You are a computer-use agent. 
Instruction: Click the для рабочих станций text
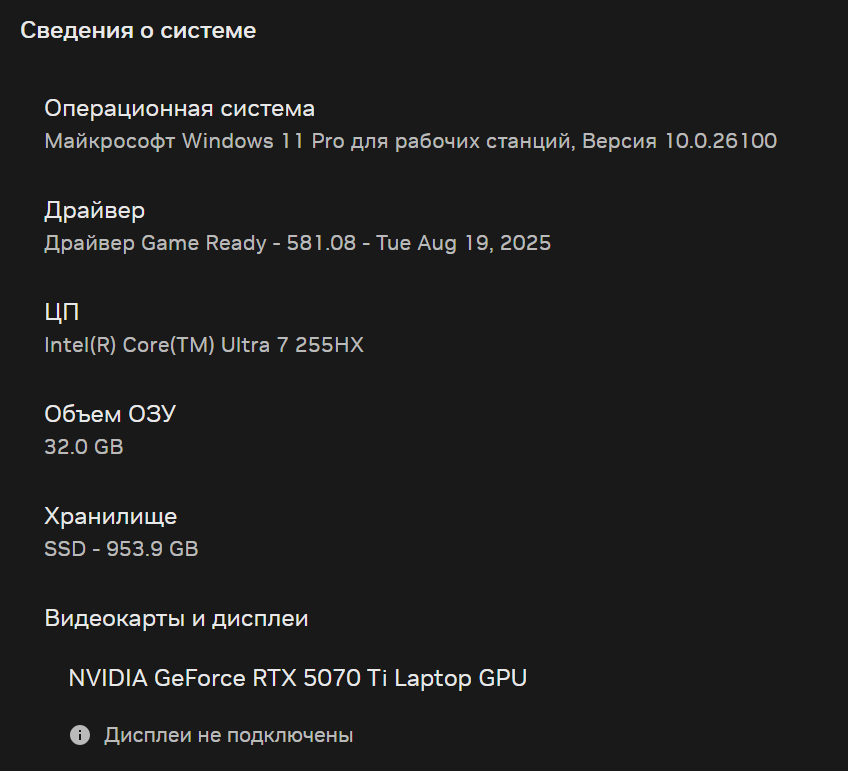463,141
